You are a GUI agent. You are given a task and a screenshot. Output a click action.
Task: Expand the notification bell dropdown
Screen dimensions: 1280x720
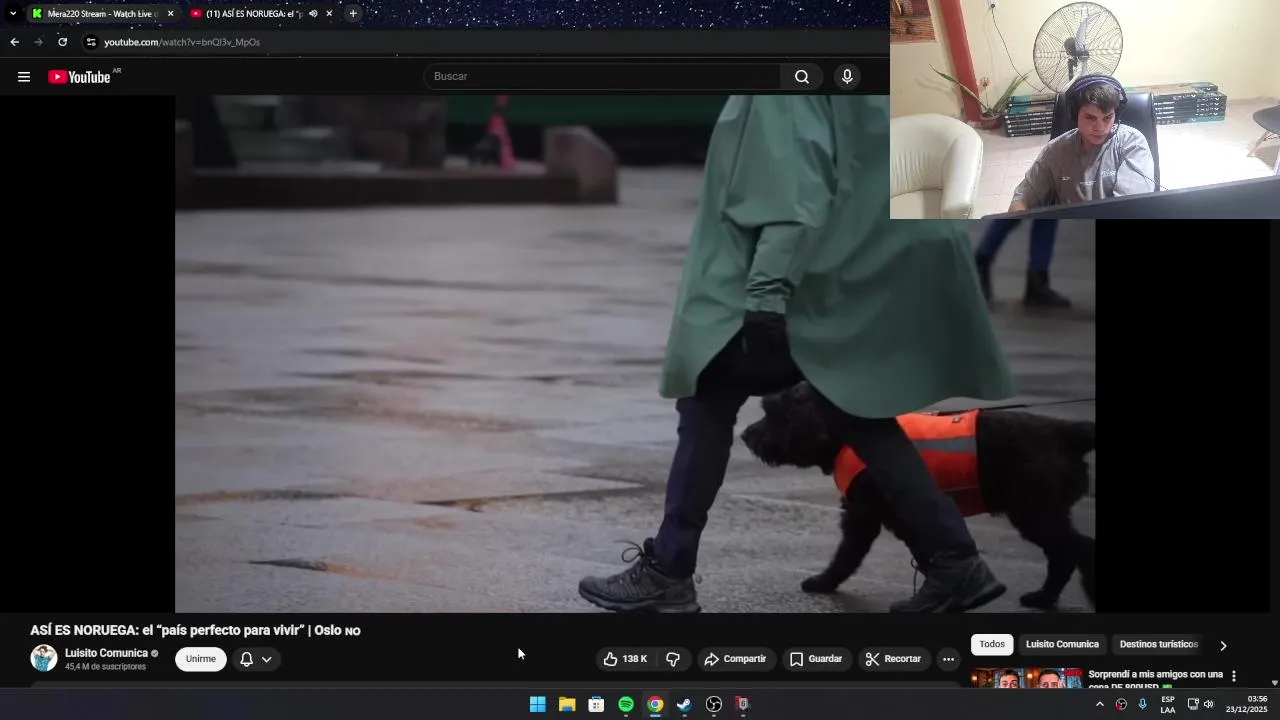pos(256,659)
